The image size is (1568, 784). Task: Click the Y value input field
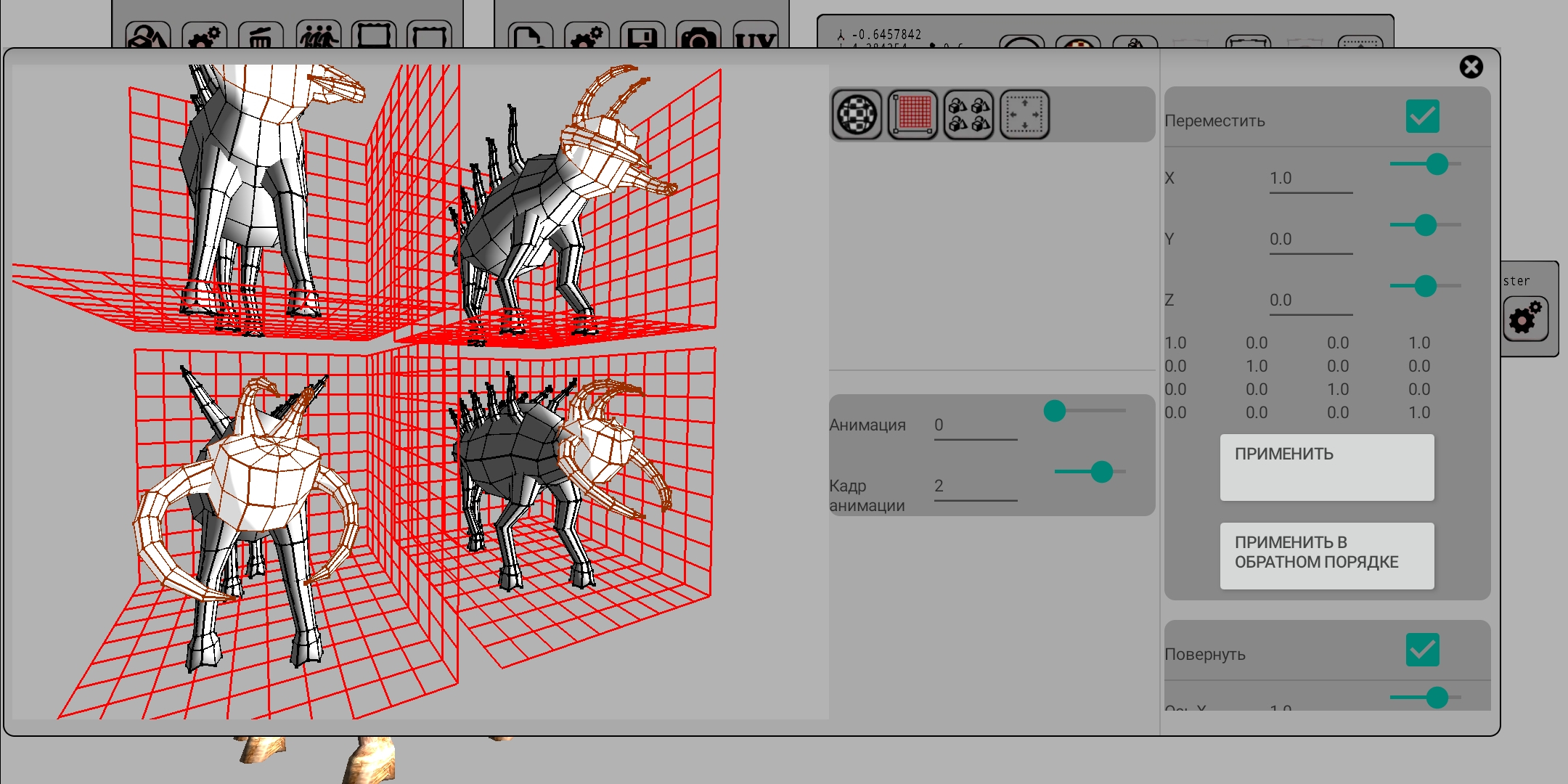coord(1311,240)
